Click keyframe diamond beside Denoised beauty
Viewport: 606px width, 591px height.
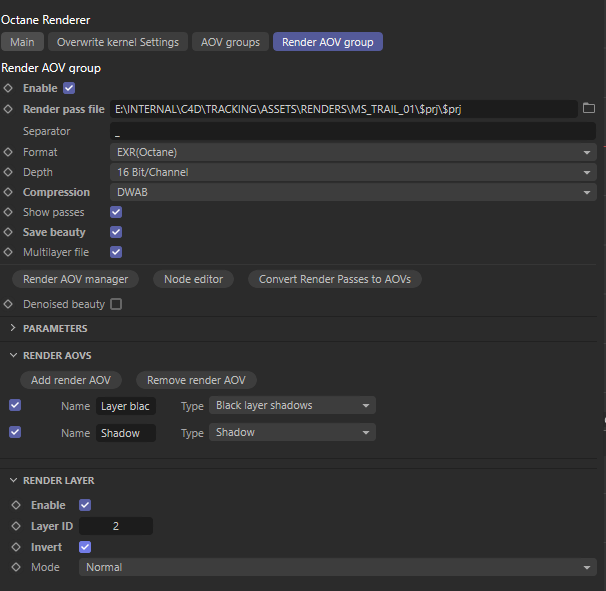tap(9, 304)
